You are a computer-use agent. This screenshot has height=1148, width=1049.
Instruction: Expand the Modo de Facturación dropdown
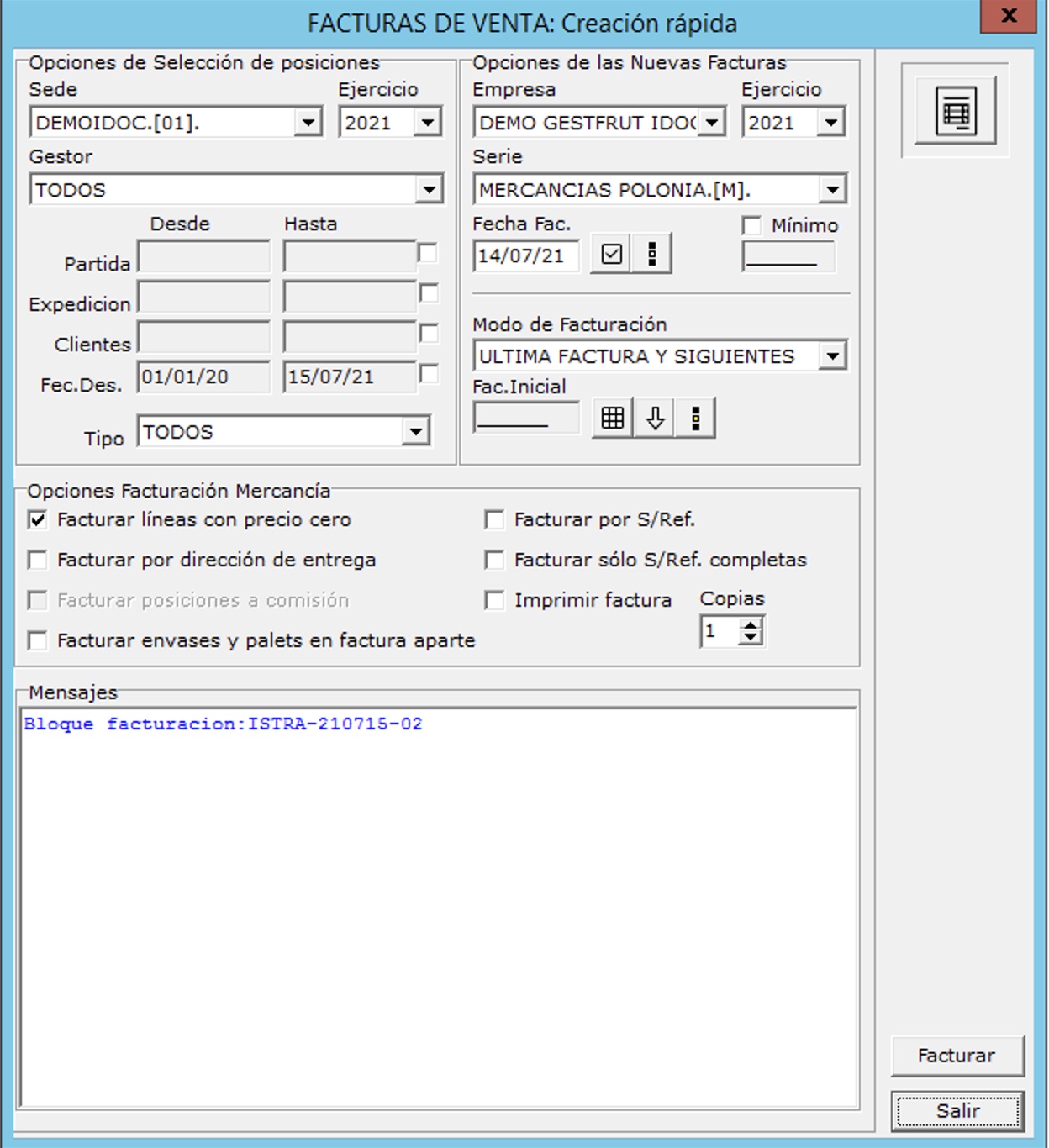[x=832, y=356]
